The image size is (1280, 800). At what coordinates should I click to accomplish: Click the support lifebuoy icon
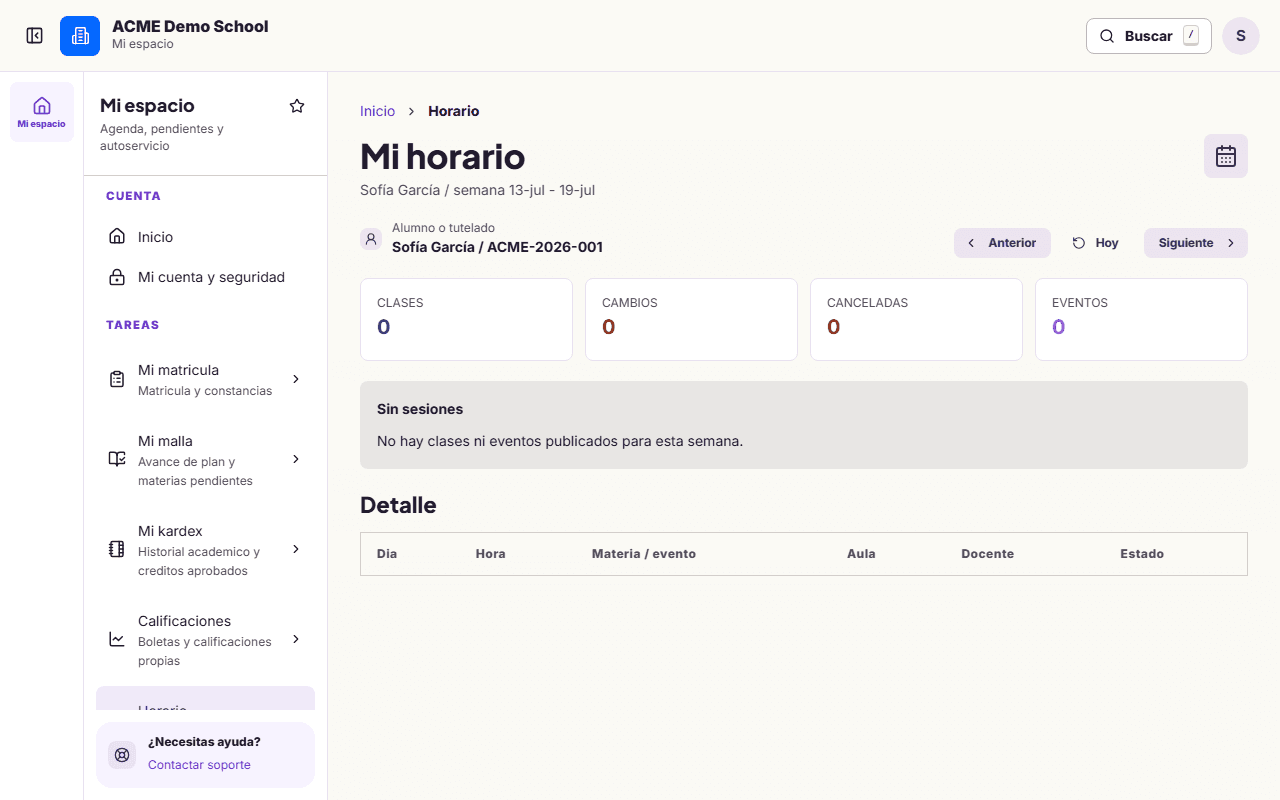(x=122, y=755)
